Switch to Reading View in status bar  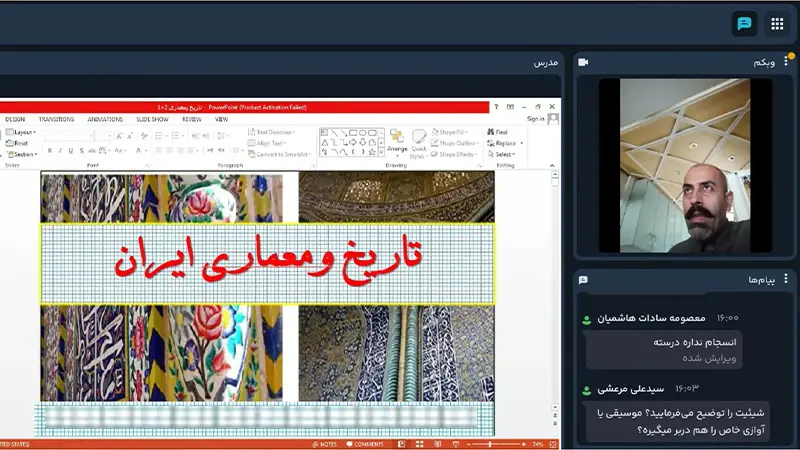click(x=437, y=444)
